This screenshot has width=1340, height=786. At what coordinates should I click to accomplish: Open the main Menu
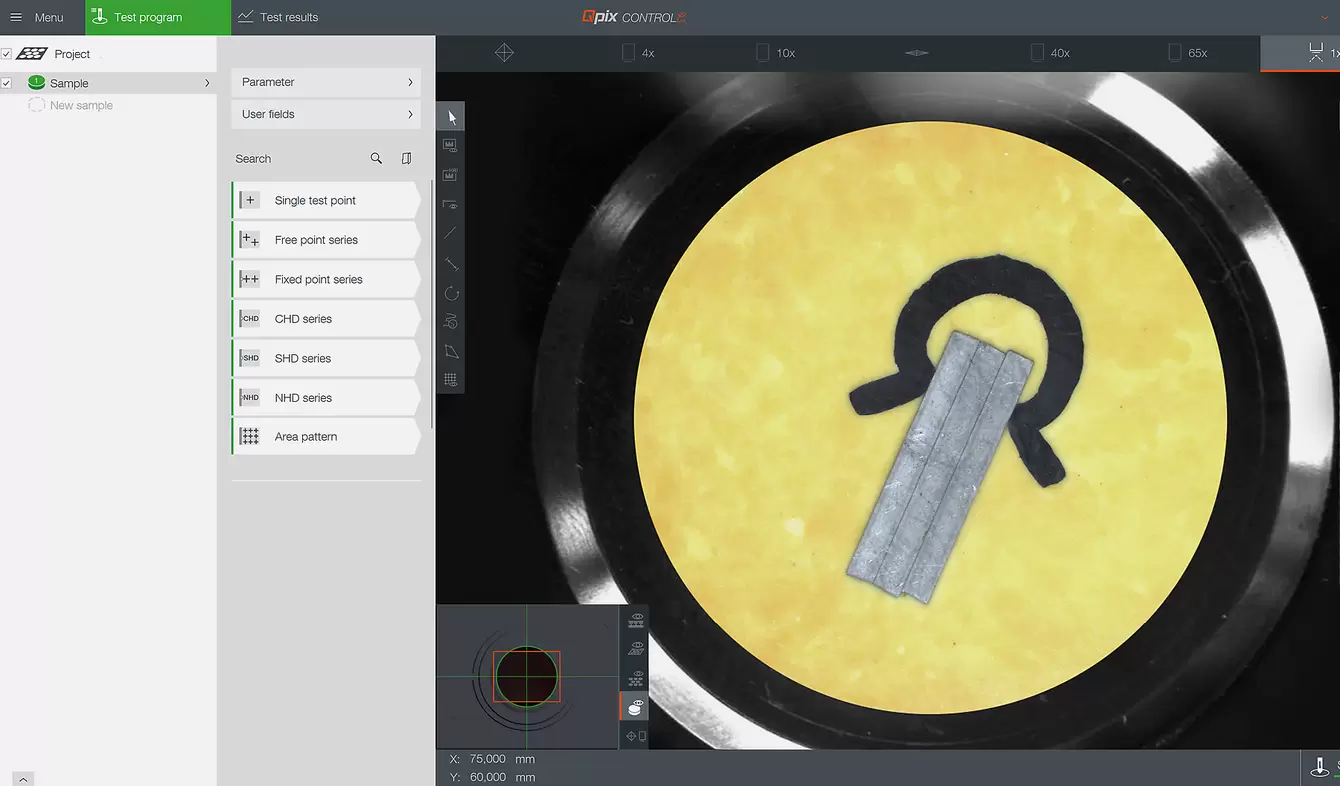click(37, 17)
